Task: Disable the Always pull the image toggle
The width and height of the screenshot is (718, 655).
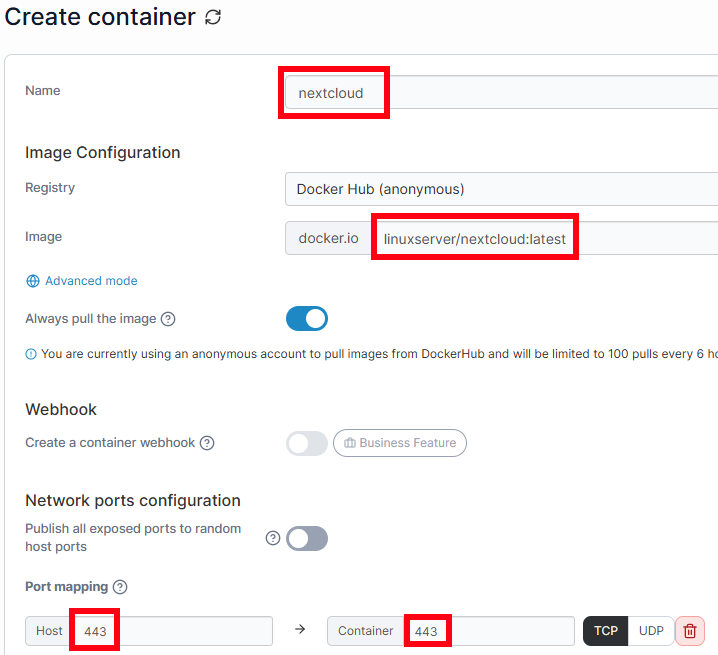Action: coord(307,319)
